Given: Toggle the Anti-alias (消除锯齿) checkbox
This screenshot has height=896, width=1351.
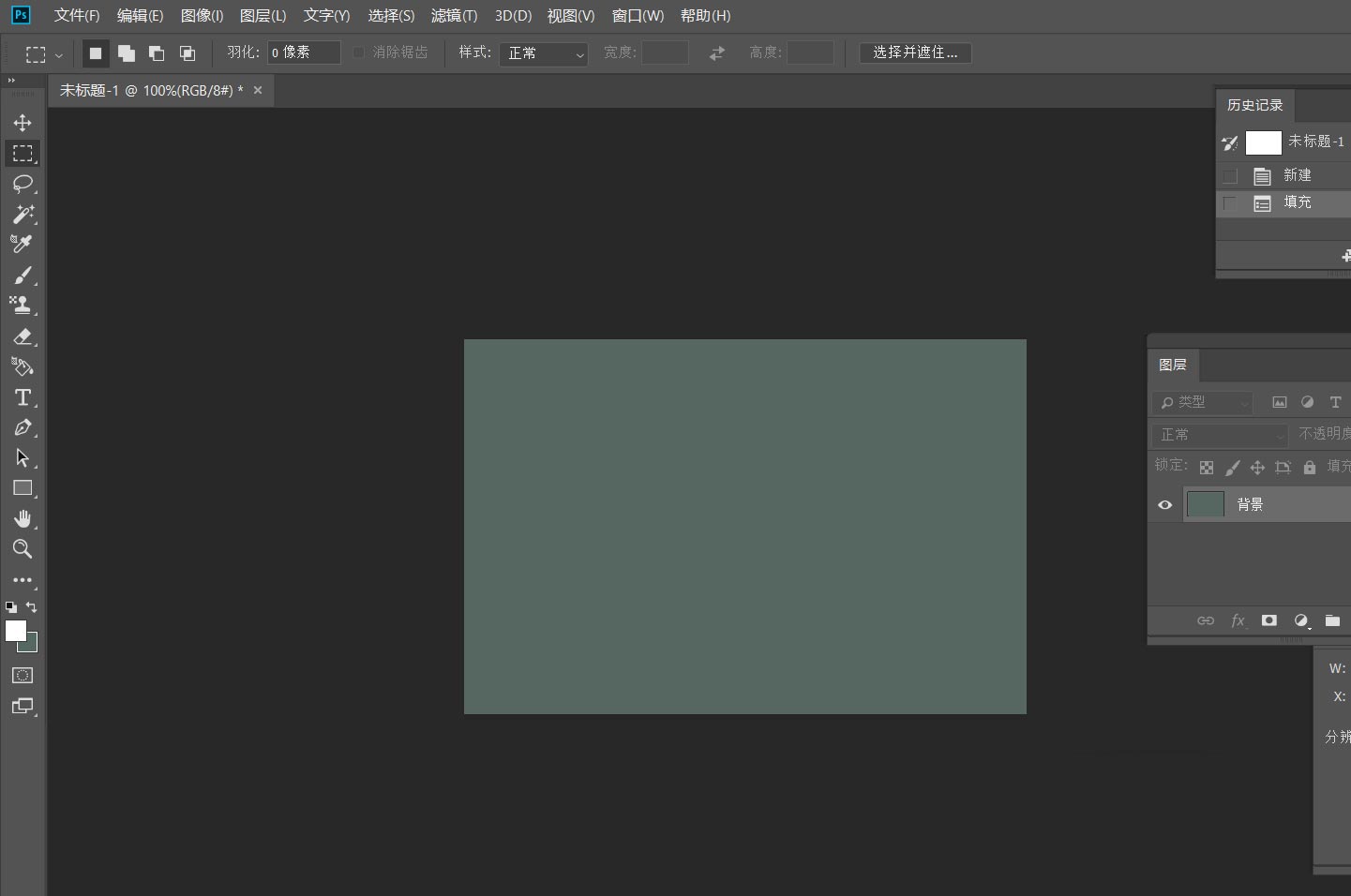Looking at the screenshot, I should 358,52.
